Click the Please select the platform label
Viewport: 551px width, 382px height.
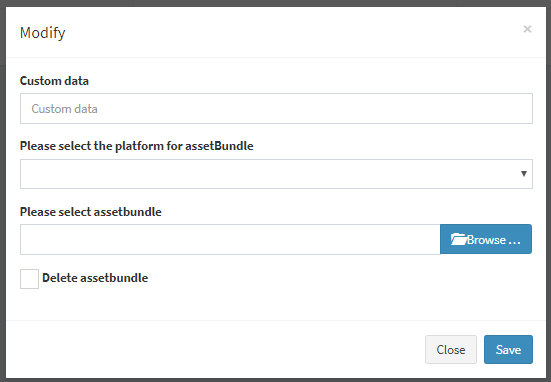tap(136, 146)
